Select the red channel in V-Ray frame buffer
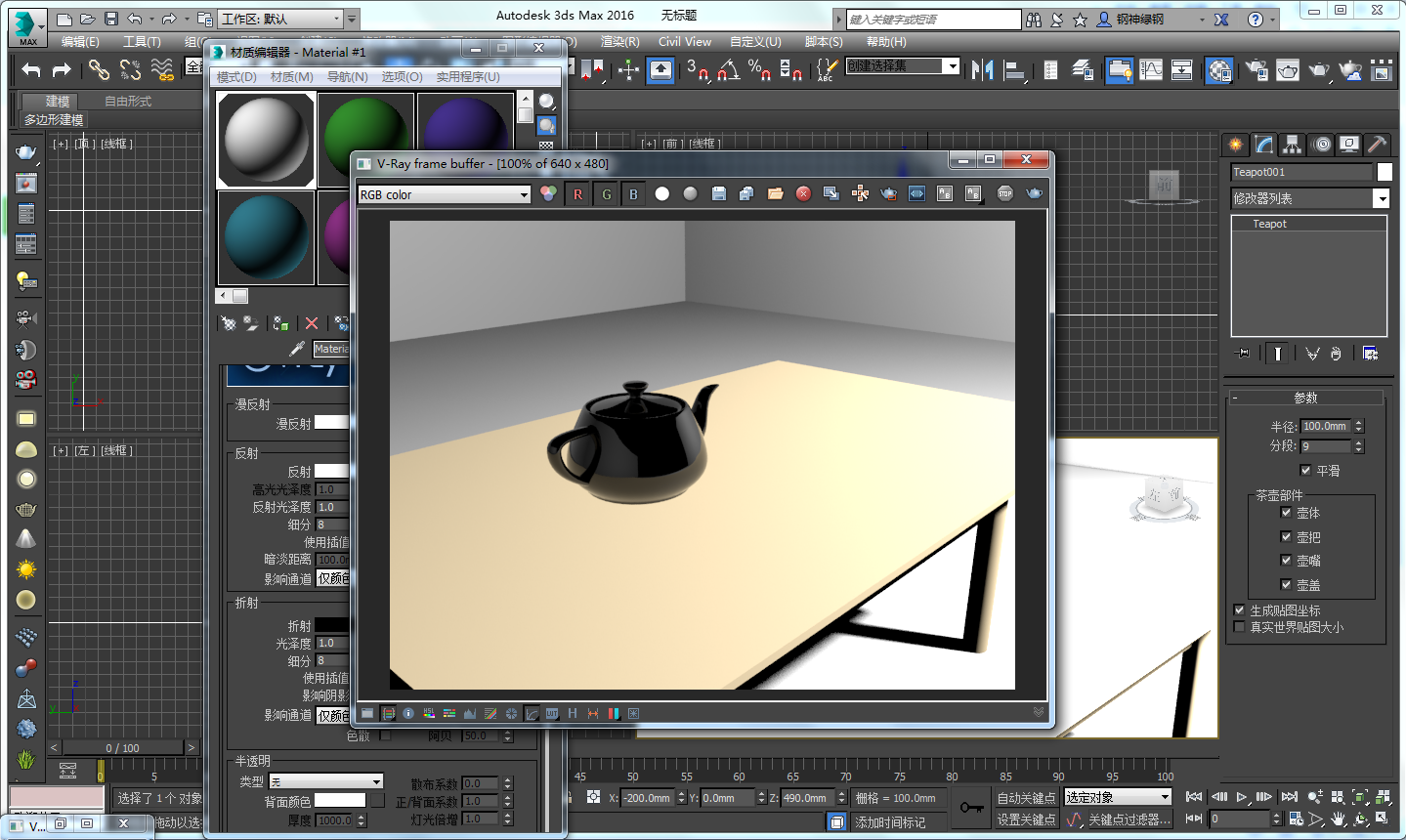The height and width of the screenshot is (840, 1406). (x=576, y=193)
